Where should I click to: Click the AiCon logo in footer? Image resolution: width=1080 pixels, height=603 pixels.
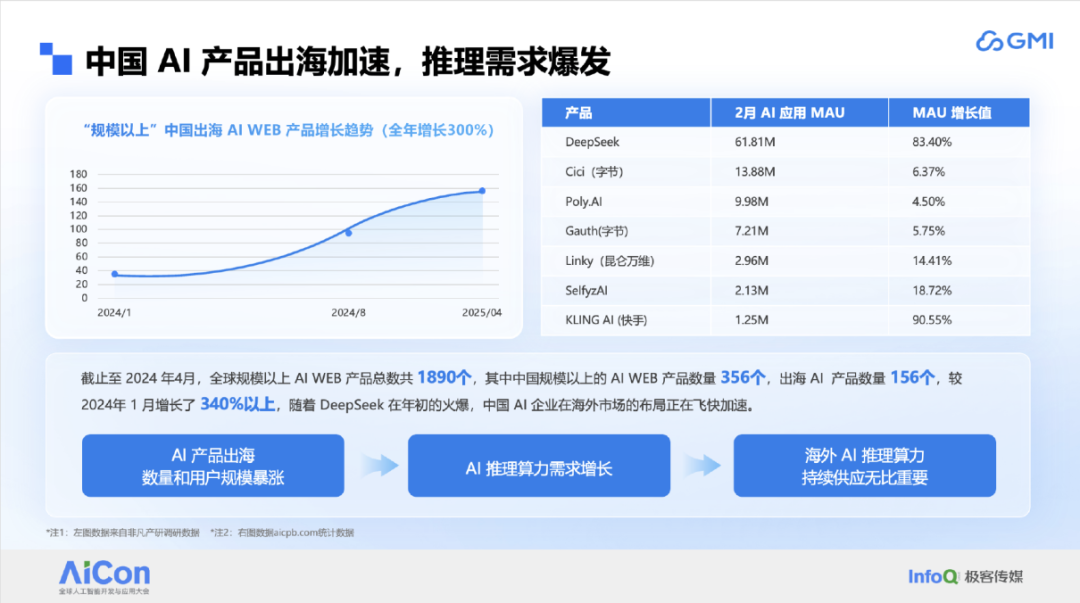tap(104, 576)
